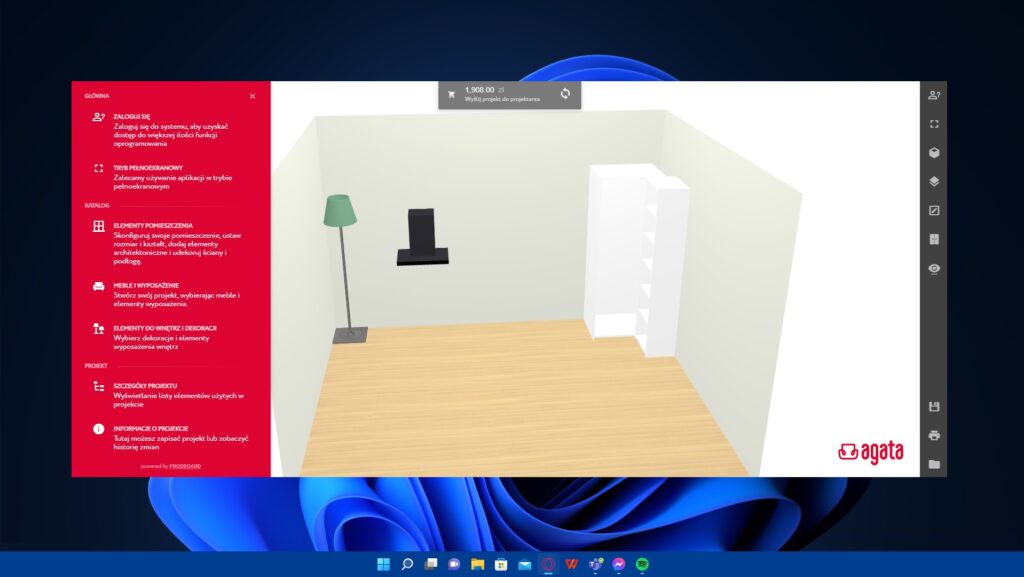Follow the PRODBOARD link

[185, 466]
